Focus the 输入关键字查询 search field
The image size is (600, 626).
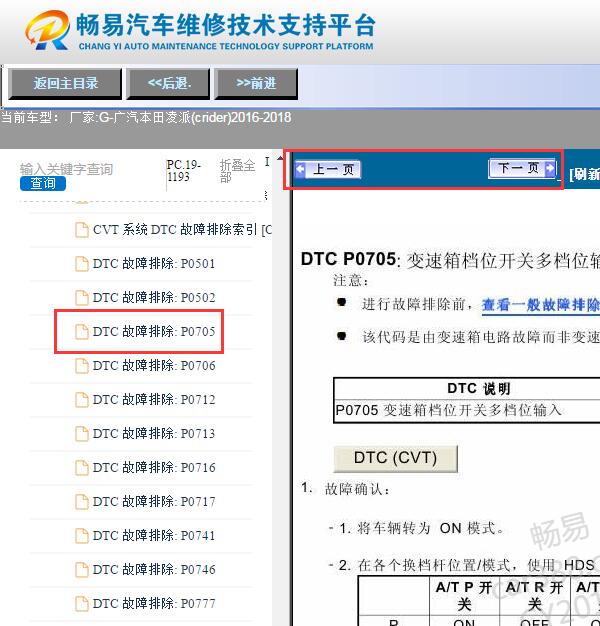click(x=66, y=169)
